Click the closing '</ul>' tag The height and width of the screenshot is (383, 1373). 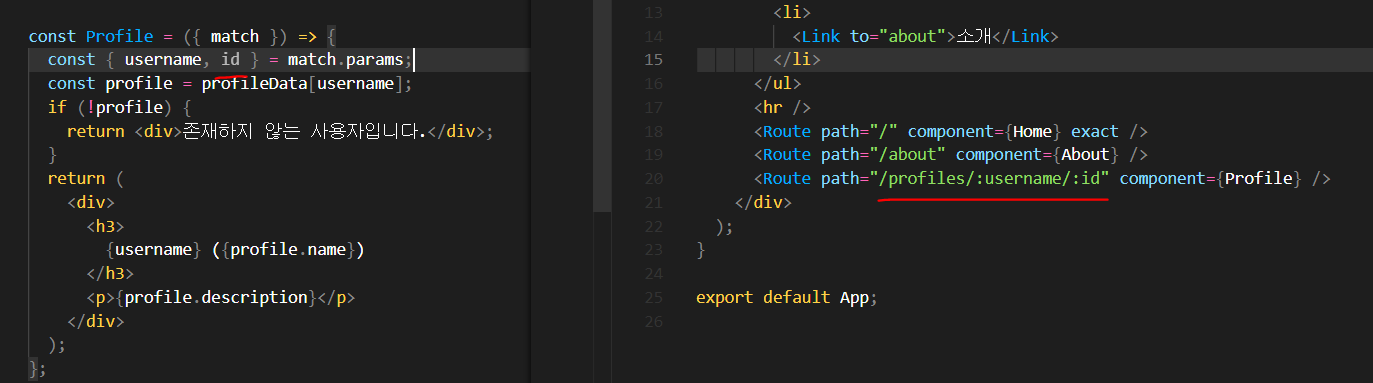[778, 84]
